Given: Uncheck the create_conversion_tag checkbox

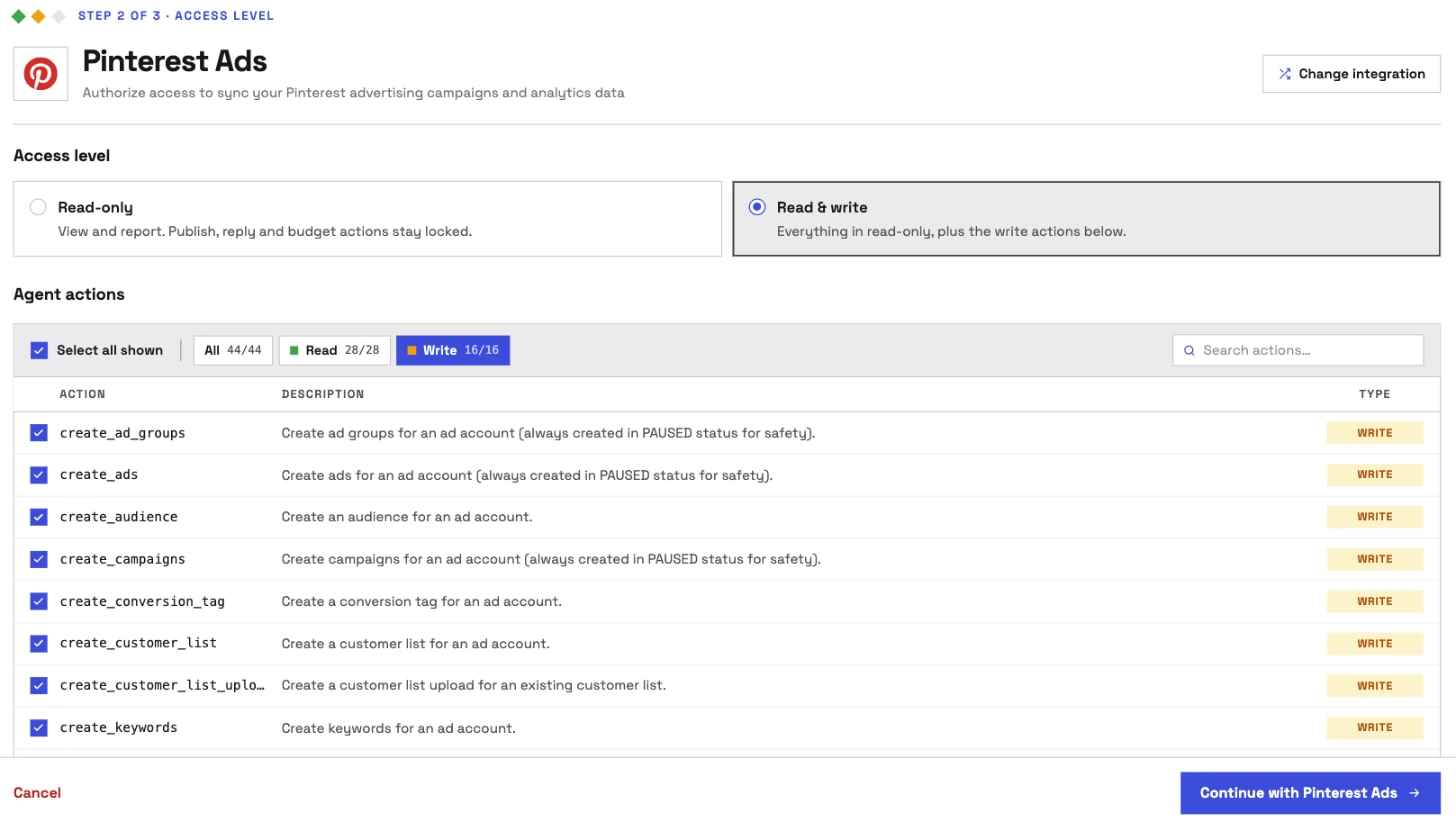Looking at the screenshot, I should [x=39, y=602].
